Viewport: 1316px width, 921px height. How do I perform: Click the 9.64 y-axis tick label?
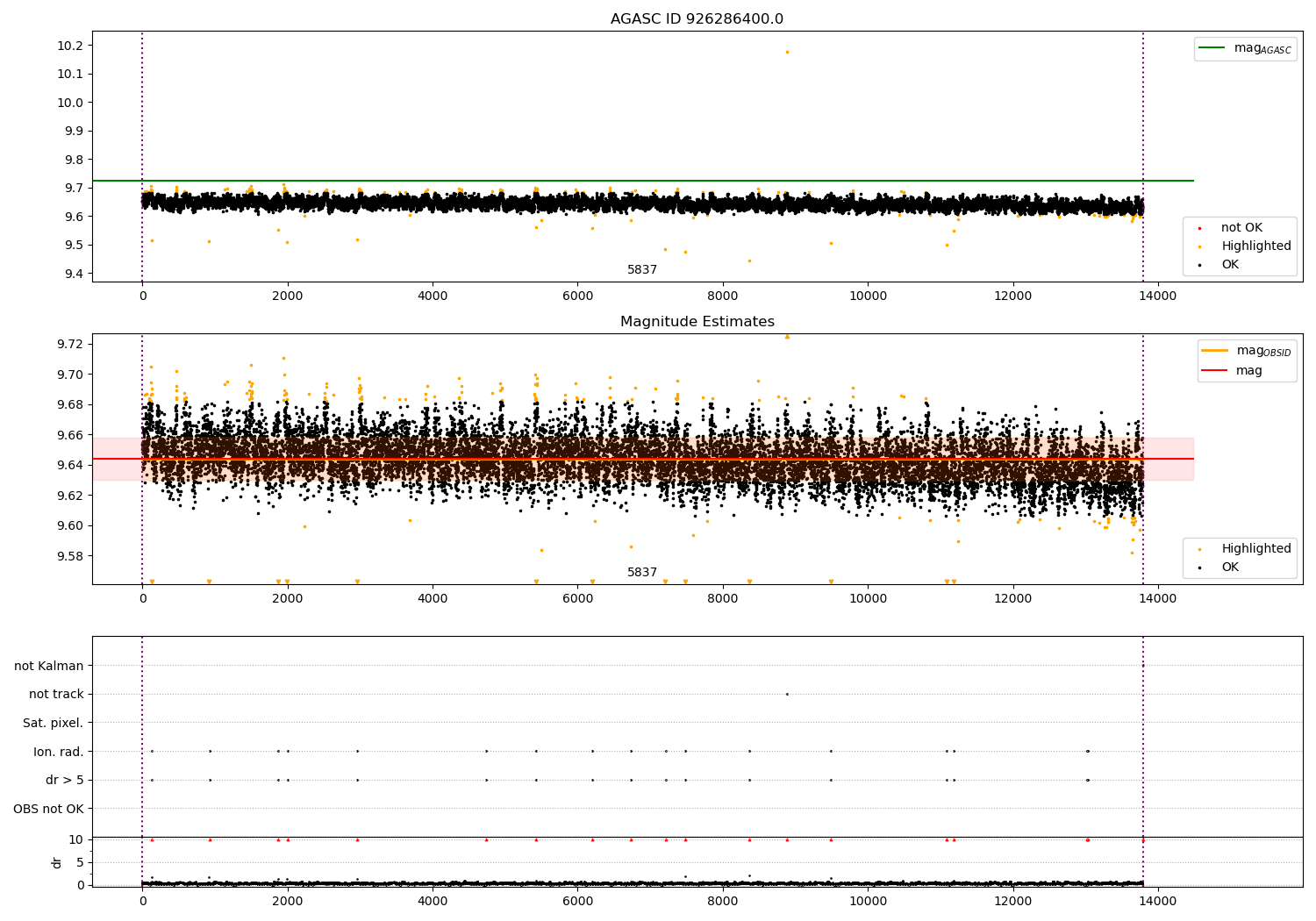70,465
